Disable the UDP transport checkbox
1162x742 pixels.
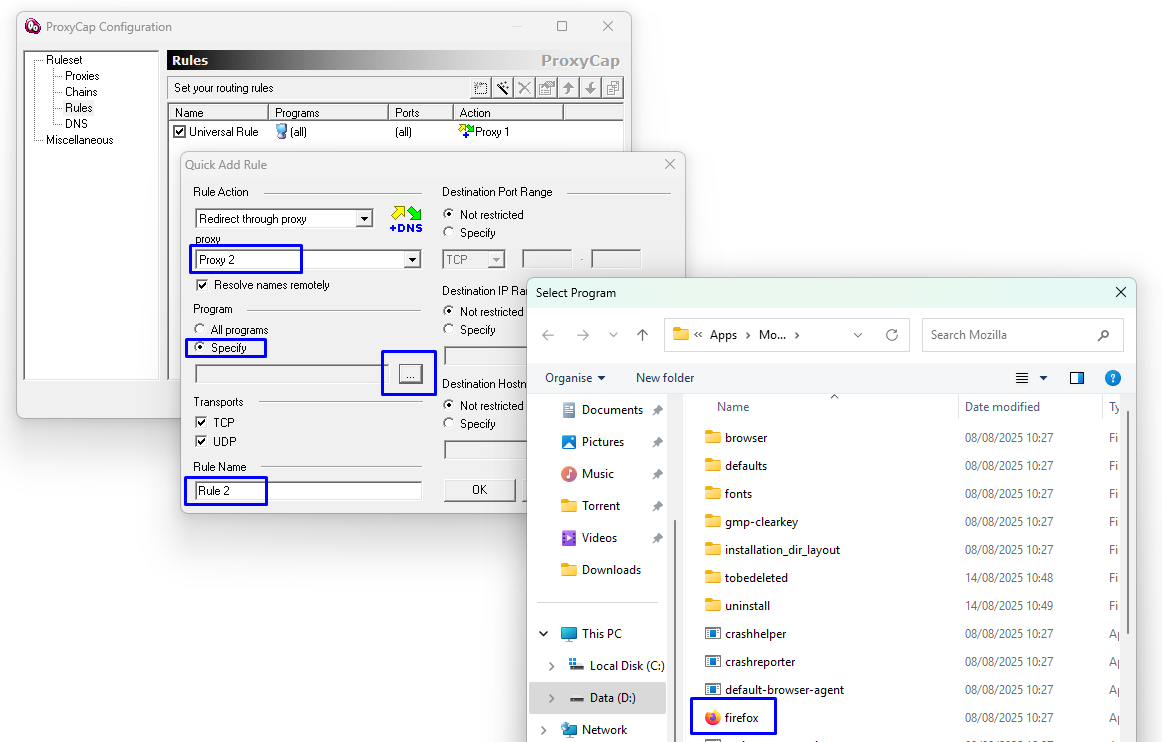tap(201, 441)
